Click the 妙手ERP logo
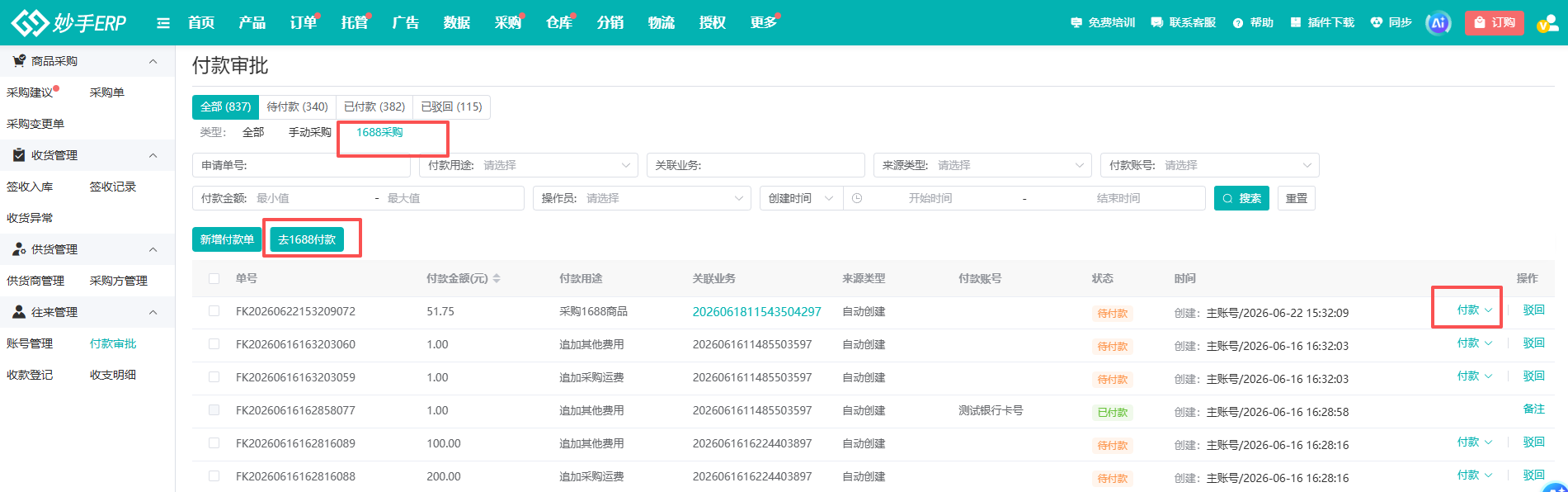1568x492 pixels. pyautogui.click(x=69, y=22)
